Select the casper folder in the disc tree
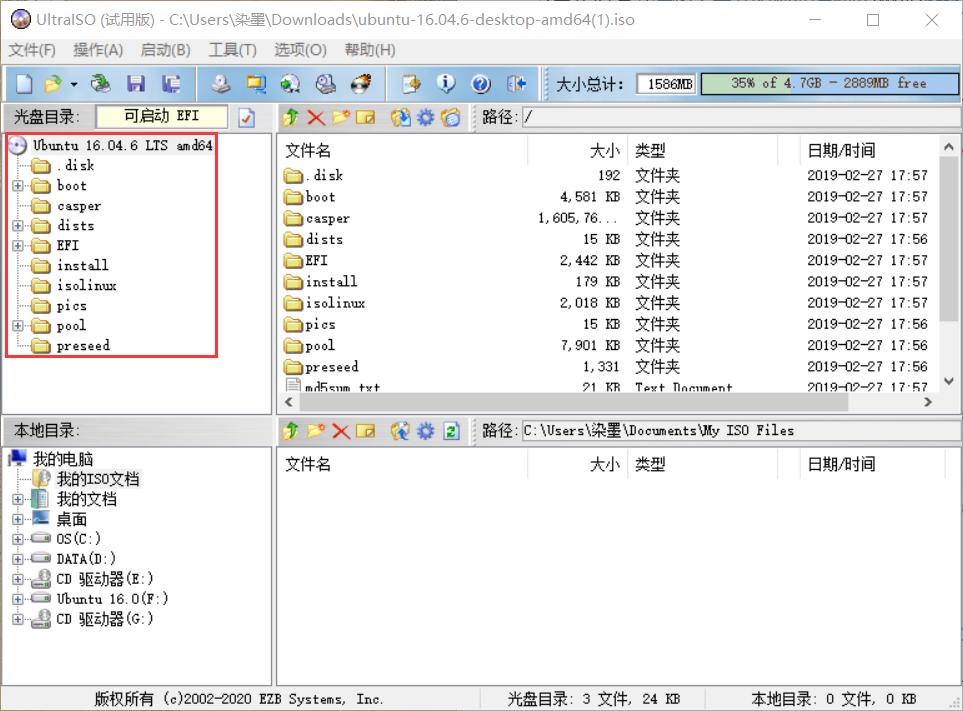Viewport: 963px width, 711px height. [79, 206]
